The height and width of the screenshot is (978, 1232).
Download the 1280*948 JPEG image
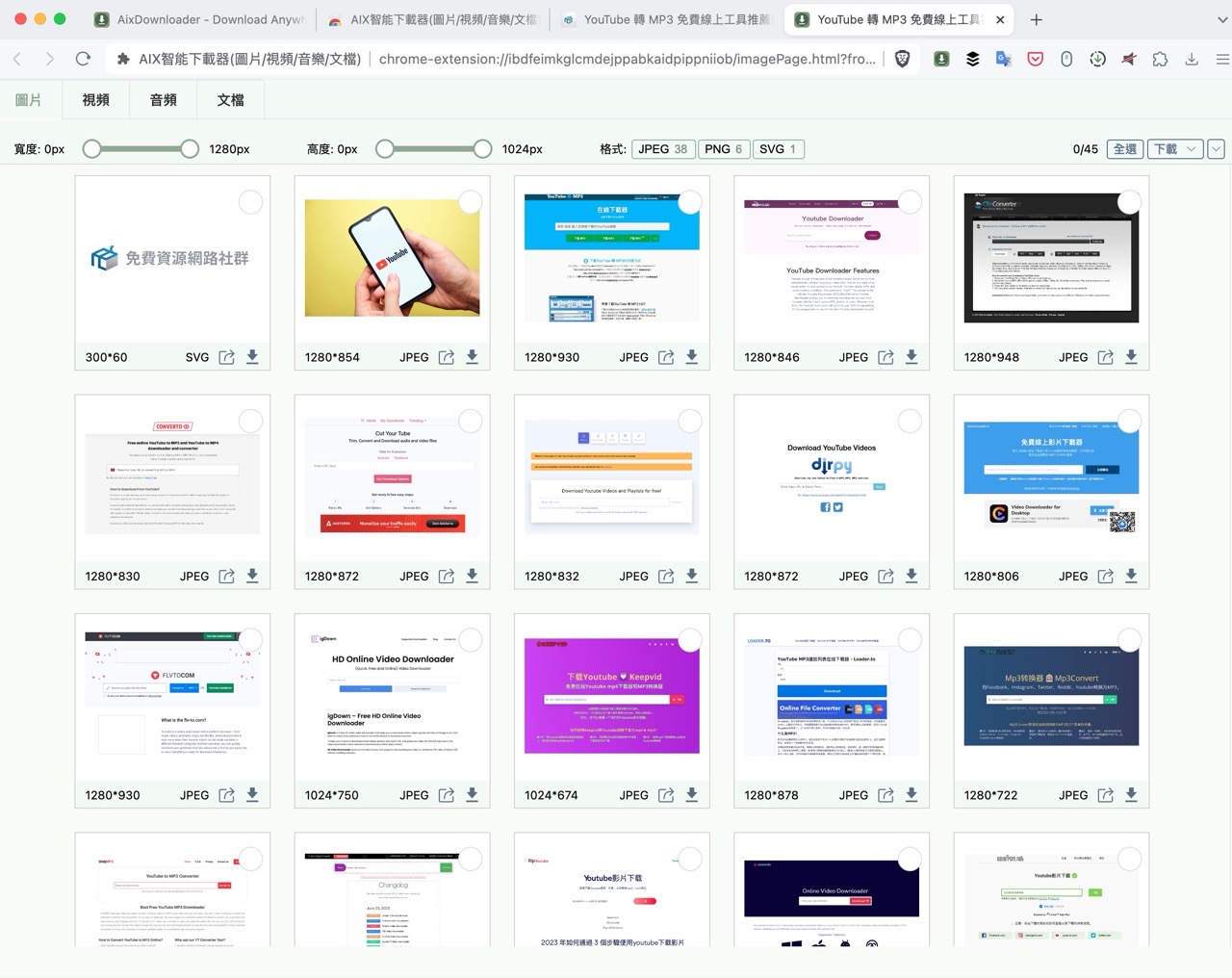pos(1131,357)
